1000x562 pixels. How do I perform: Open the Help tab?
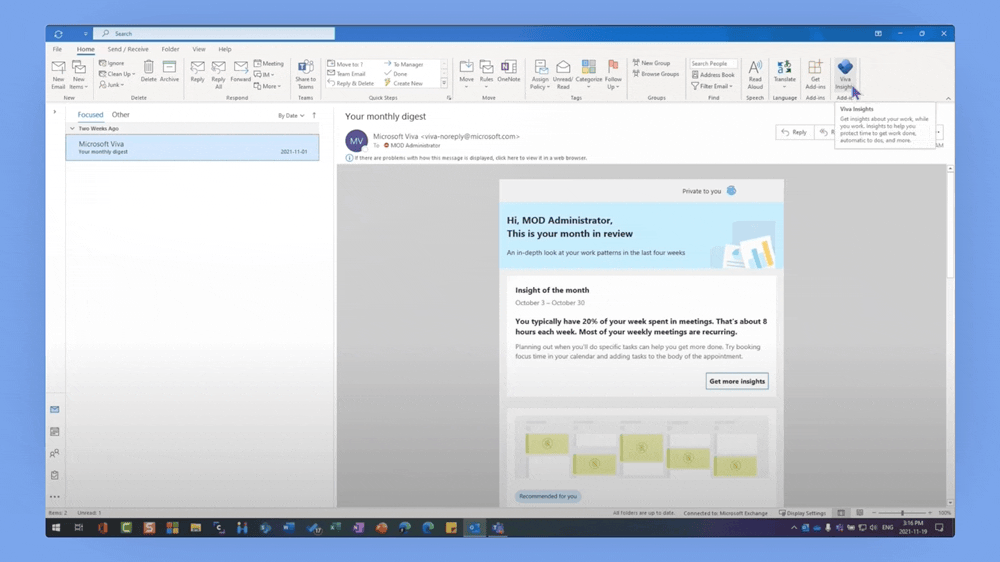(x=224, y=49)
